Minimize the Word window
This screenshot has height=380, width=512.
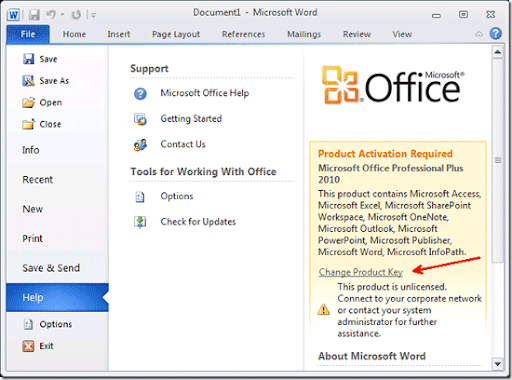tap(436, 15)
